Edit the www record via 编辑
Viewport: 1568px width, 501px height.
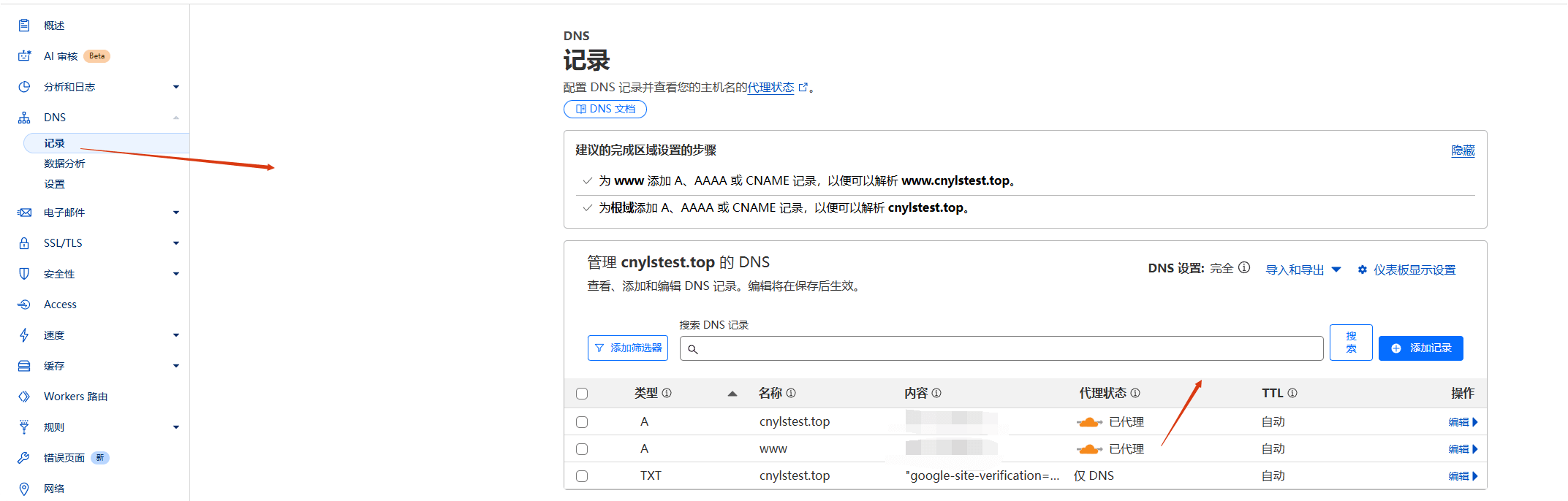[x=1463, y=449]
